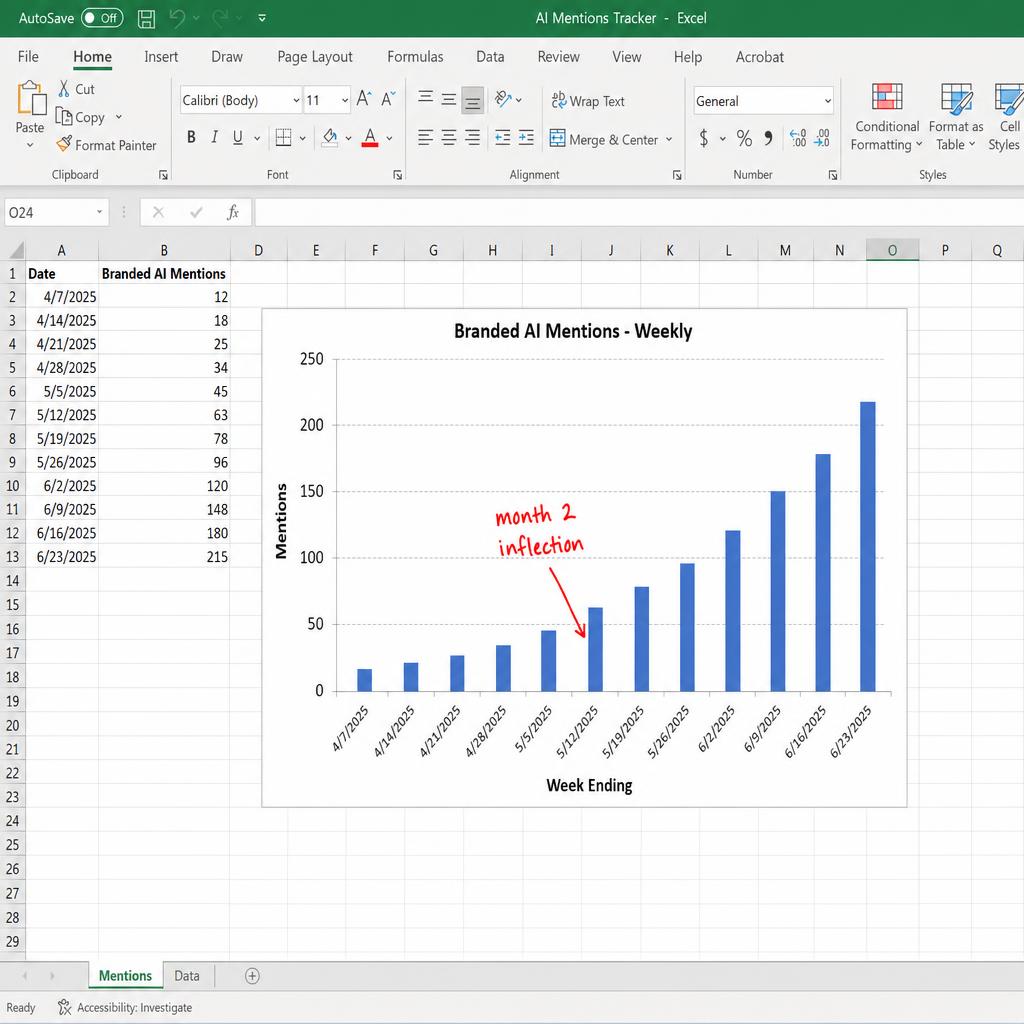Click Increase Indent icon

click(526, 138)
